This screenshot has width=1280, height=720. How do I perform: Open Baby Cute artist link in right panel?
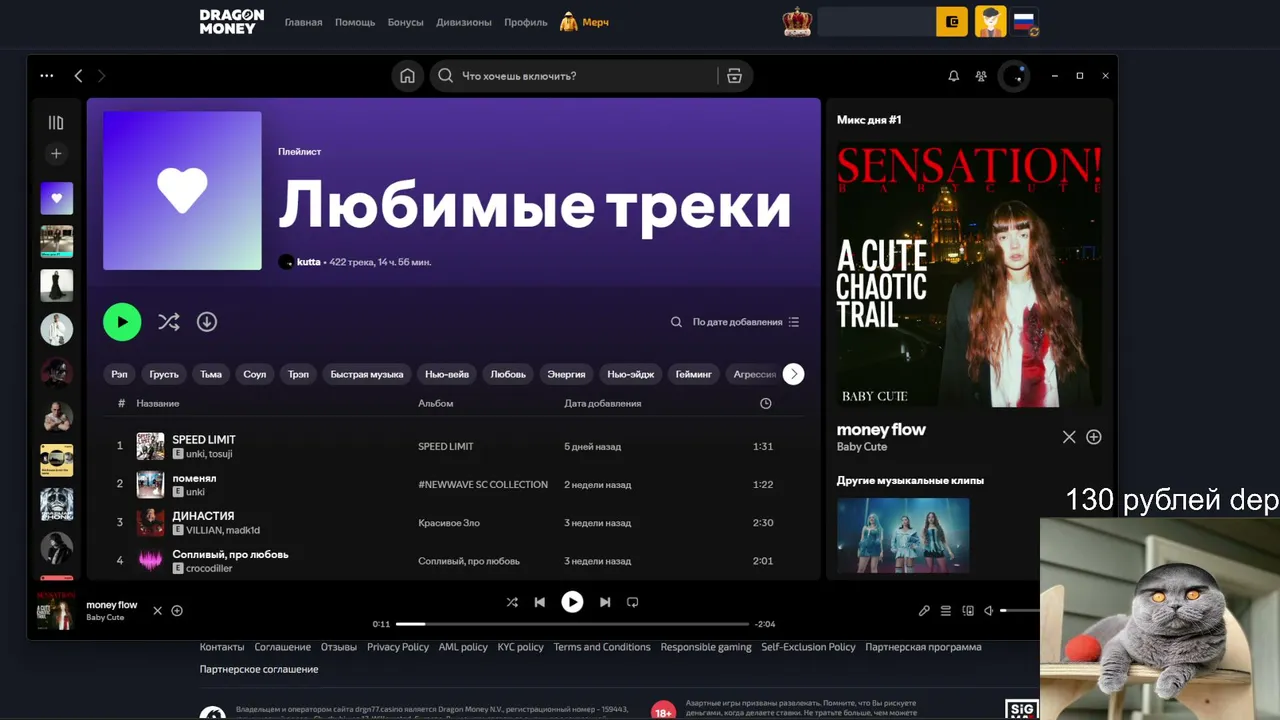click(x=862, y=447)
